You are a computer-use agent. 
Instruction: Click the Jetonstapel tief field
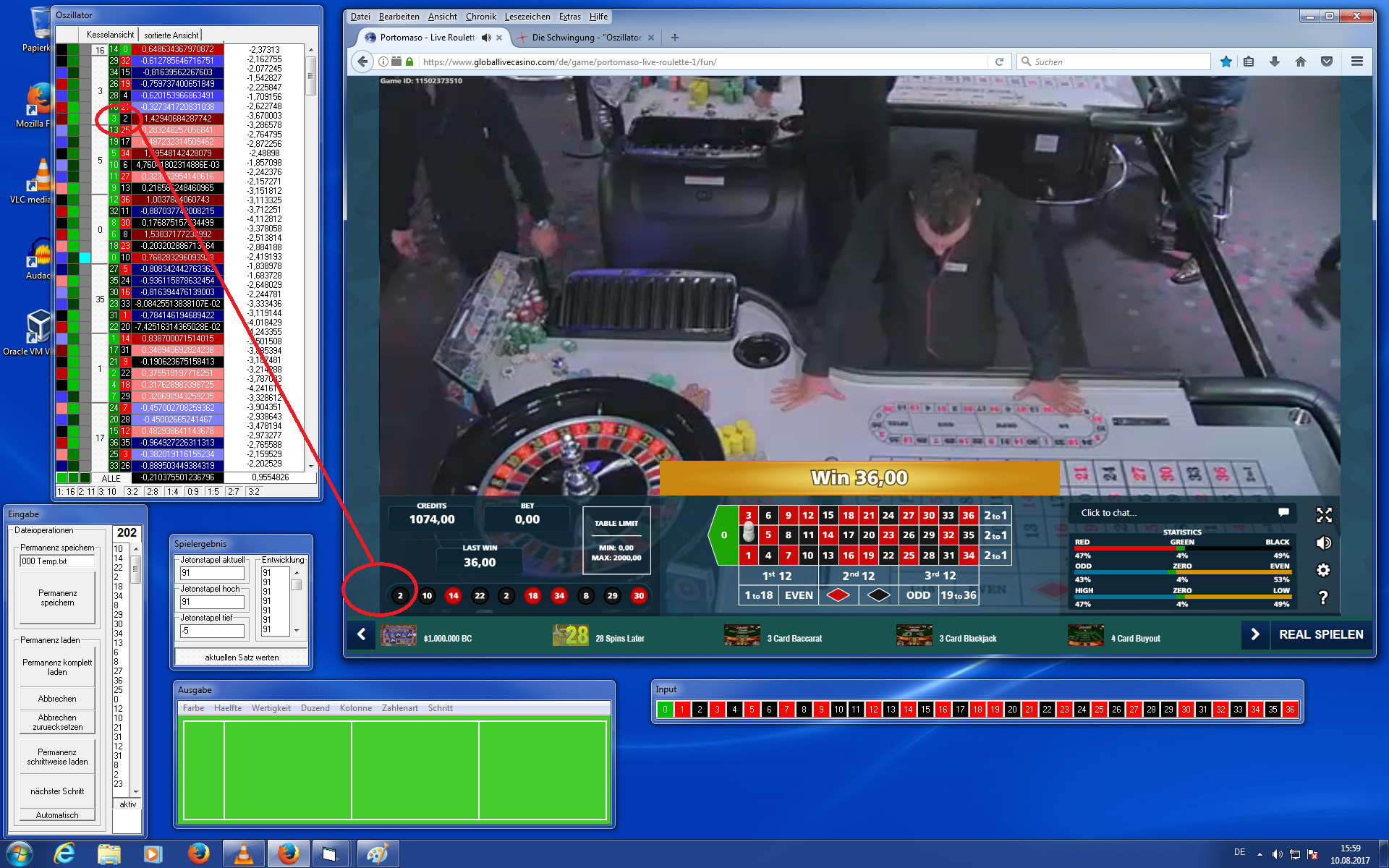[x=212, y=631]
